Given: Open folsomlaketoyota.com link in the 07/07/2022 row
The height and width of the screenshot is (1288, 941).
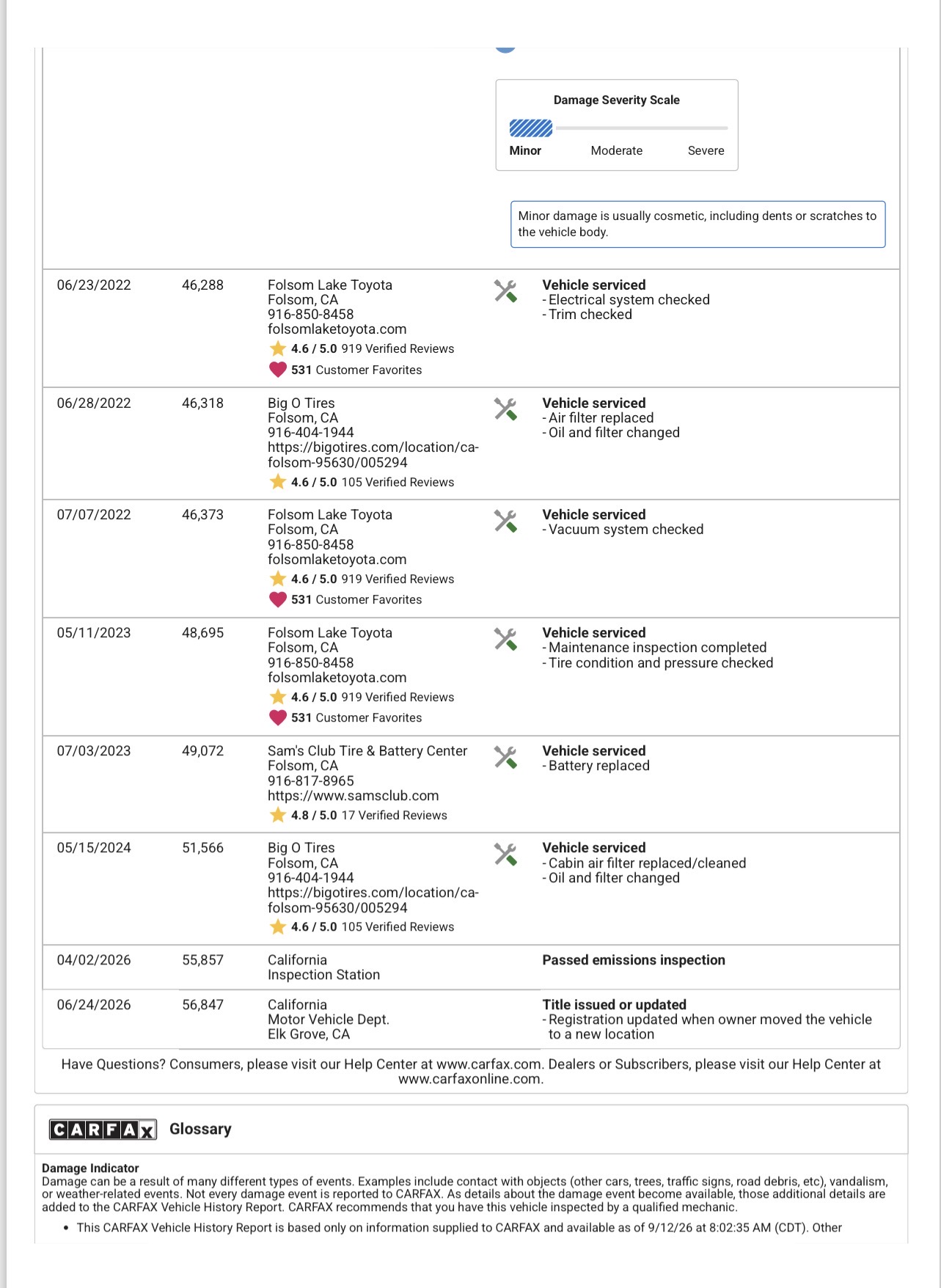Looking at the screenshot, I should (x=337, y=559).
